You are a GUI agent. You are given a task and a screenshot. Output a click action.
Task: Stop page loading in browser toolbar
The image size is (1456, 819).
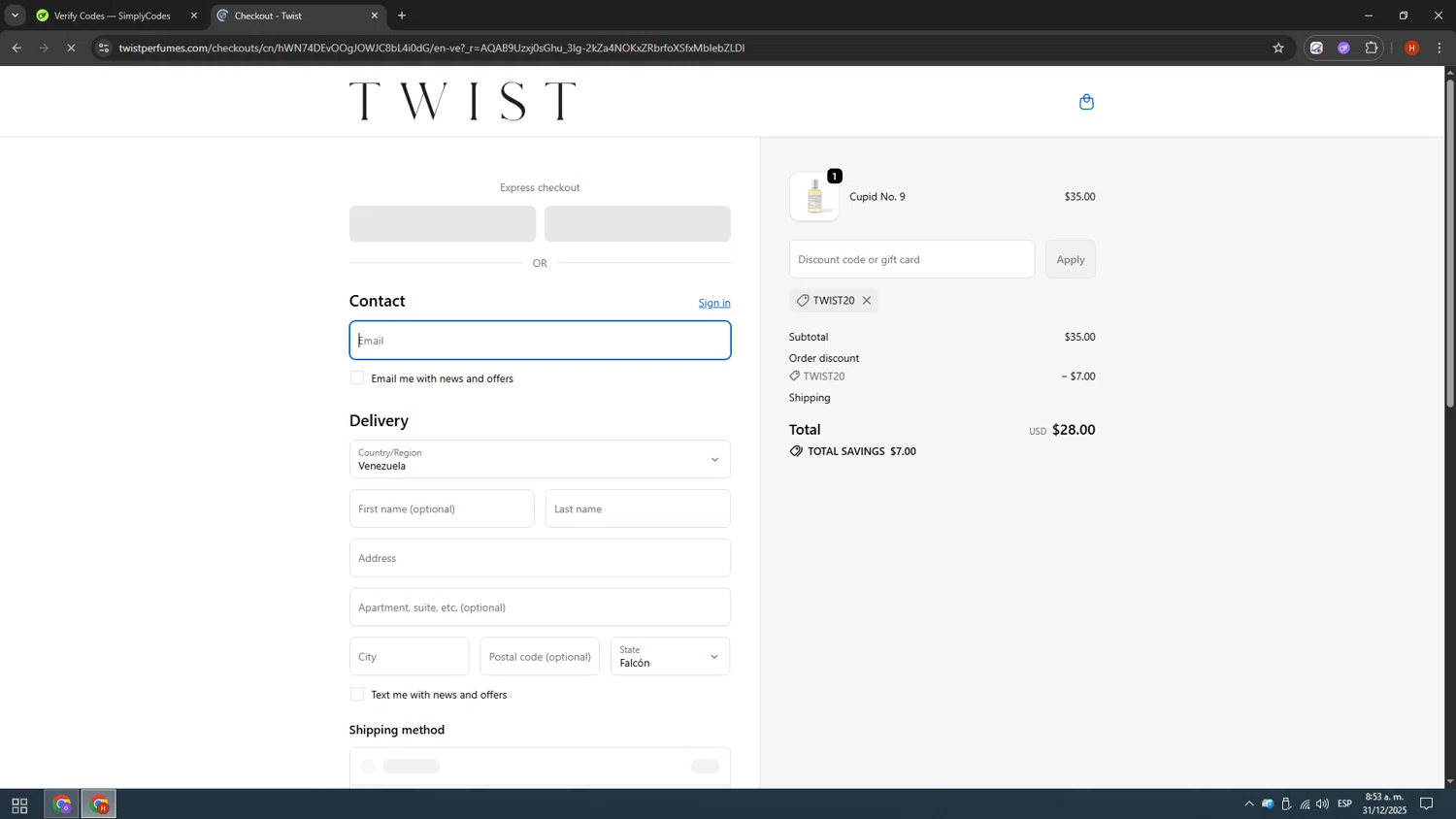tap(71, 48)
